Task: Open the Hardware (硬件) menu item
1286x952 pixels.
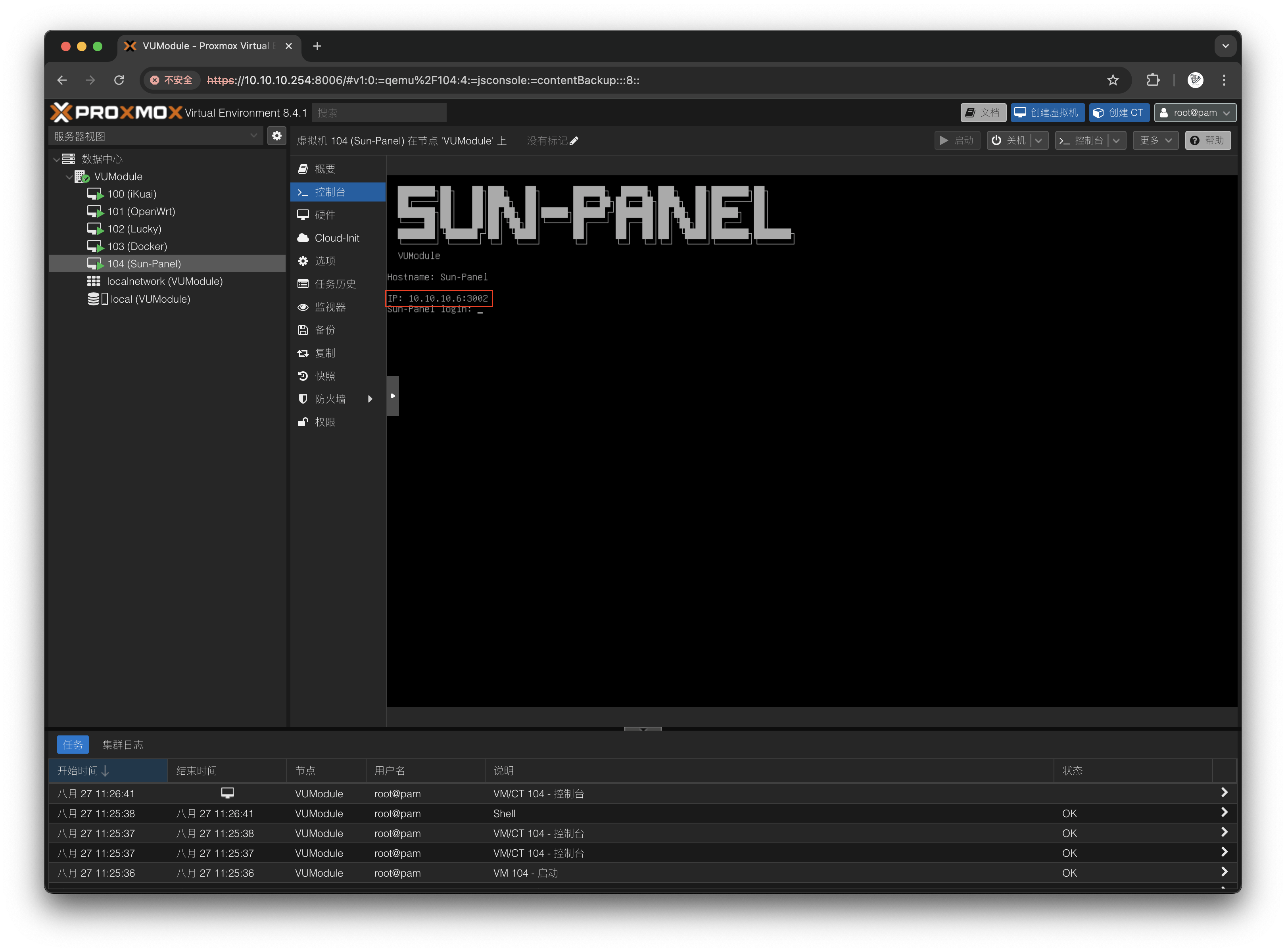Action: pos(325,215)
